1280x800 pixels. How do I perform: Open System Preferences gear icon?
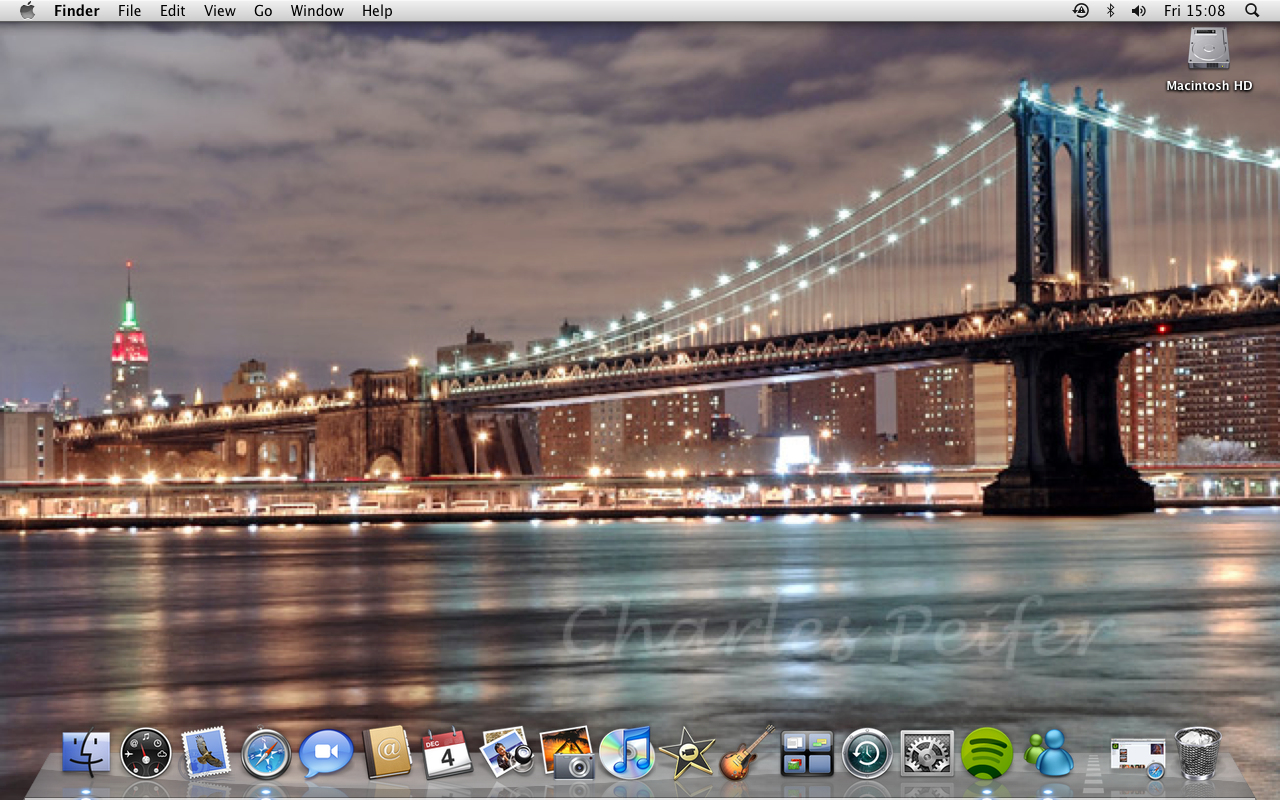927,753
